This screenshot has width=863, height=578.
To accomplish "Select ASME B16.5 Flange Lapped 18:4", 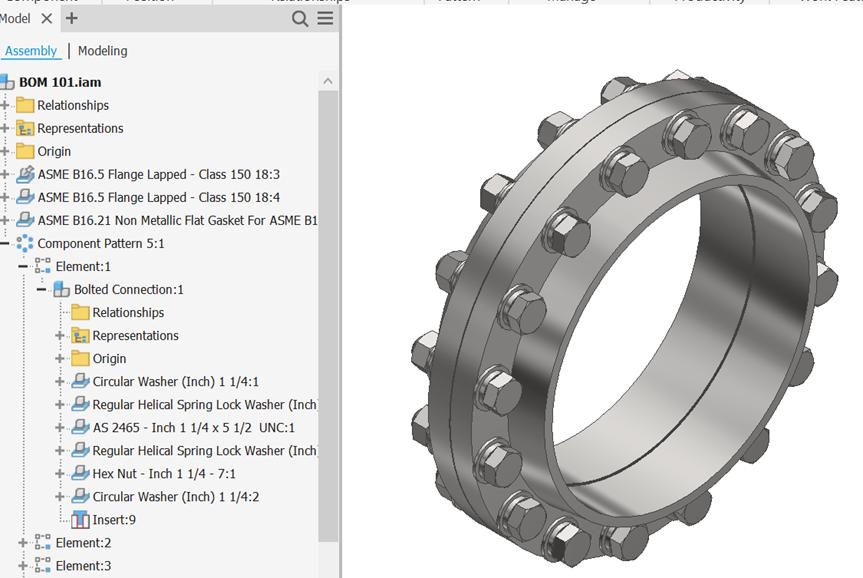I will 159,198.
